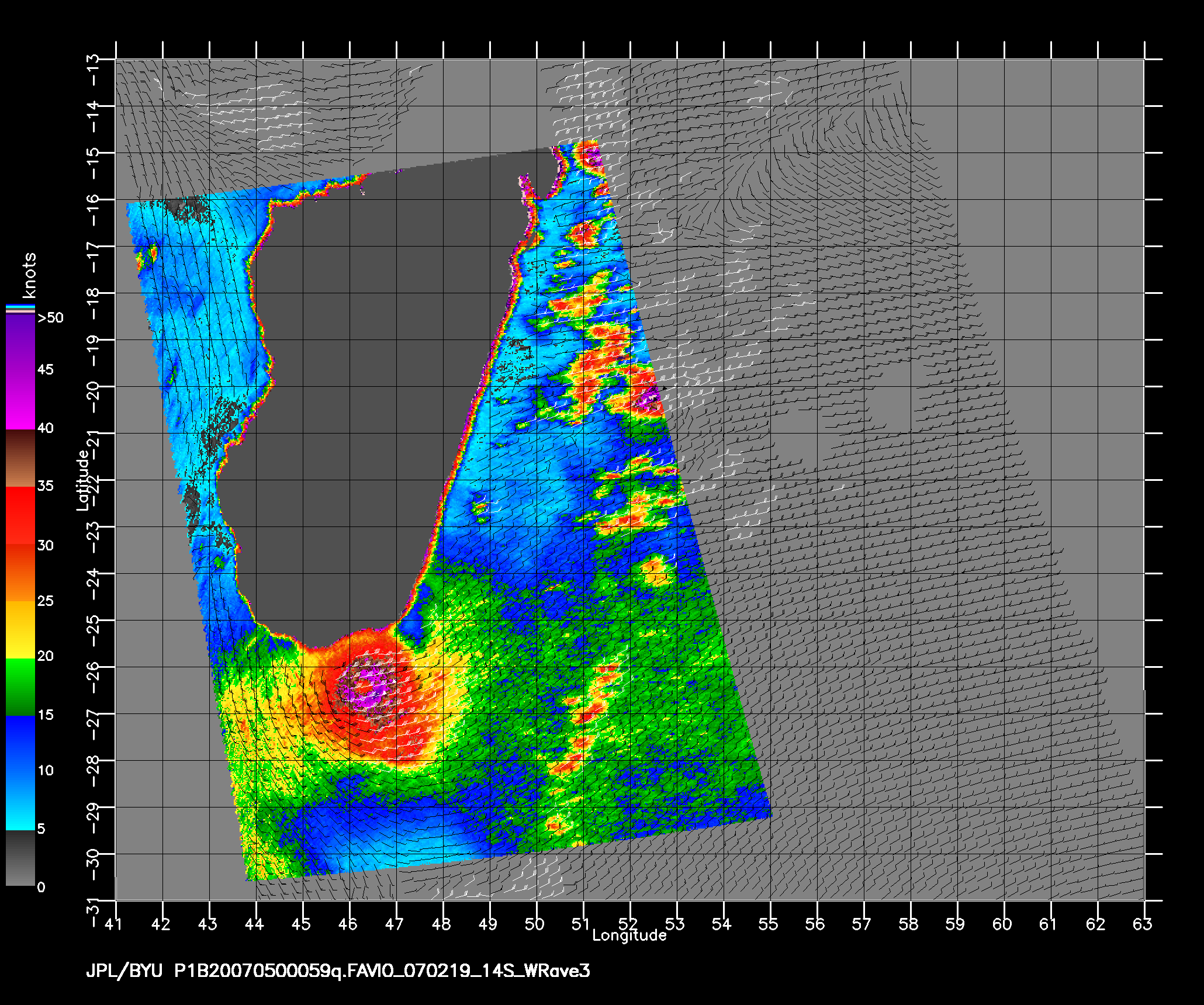Click the colorbar '35' tick label

(x=45, y=486)
